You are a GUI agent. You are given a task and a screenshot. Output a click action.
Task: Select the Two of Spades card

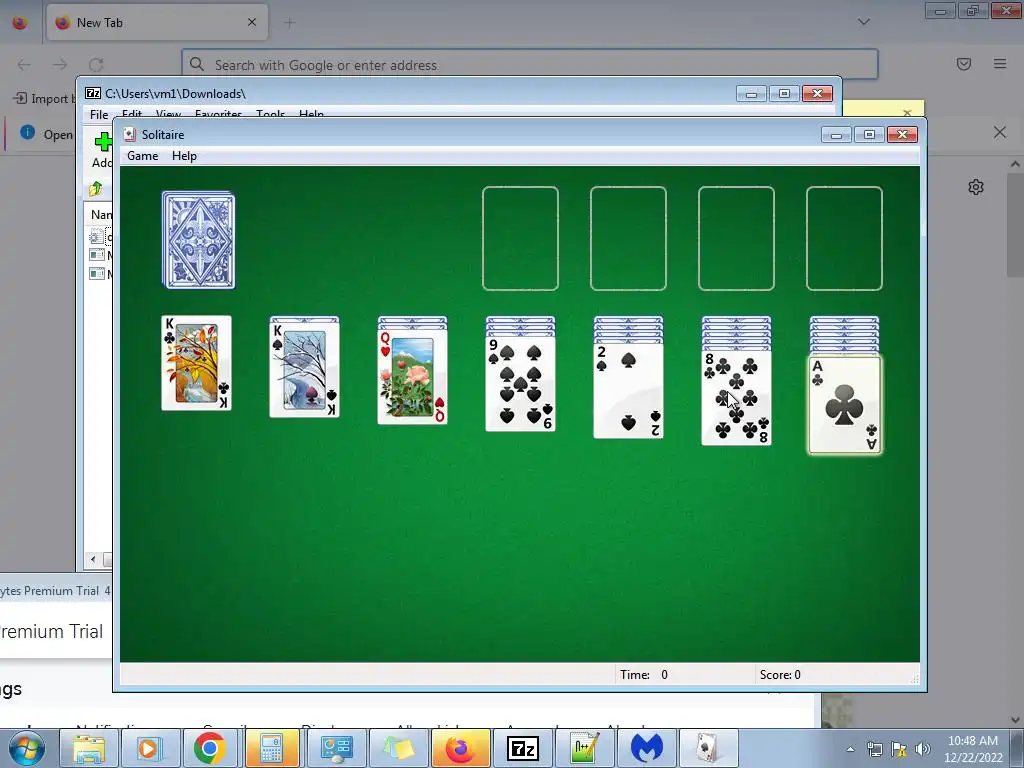pos(628,391)
